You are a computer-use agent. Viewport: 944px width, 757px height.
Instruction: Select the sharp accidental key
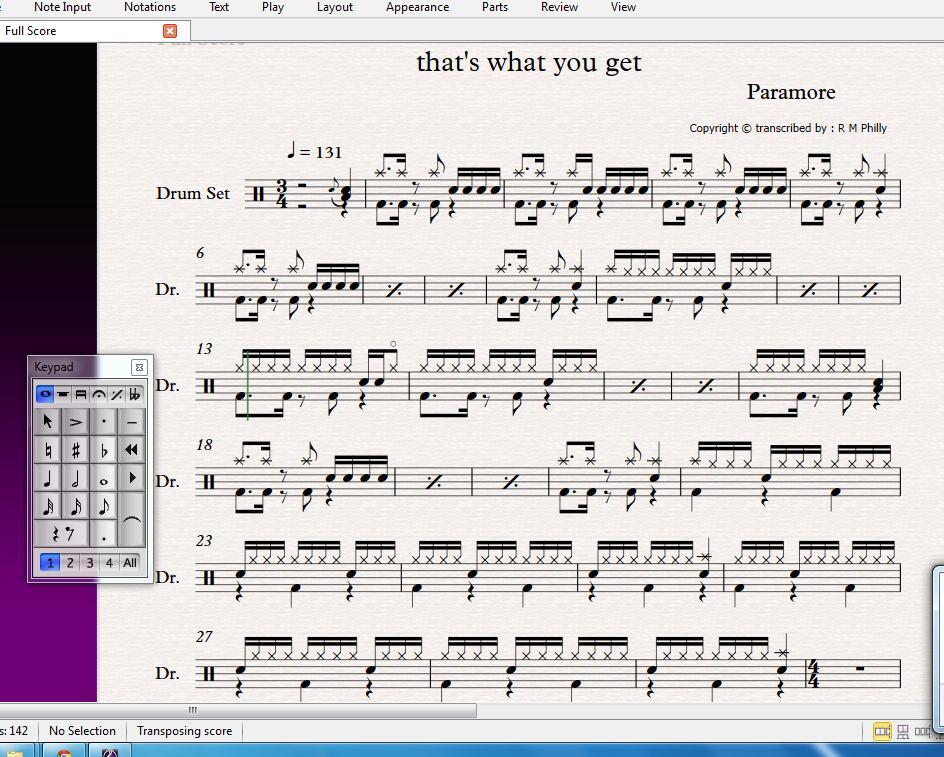(76, 450)
